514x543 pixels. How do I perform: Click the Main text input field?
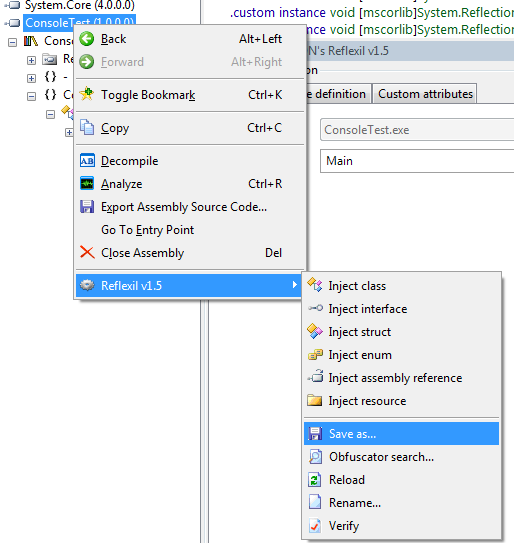tap(417, 161)
